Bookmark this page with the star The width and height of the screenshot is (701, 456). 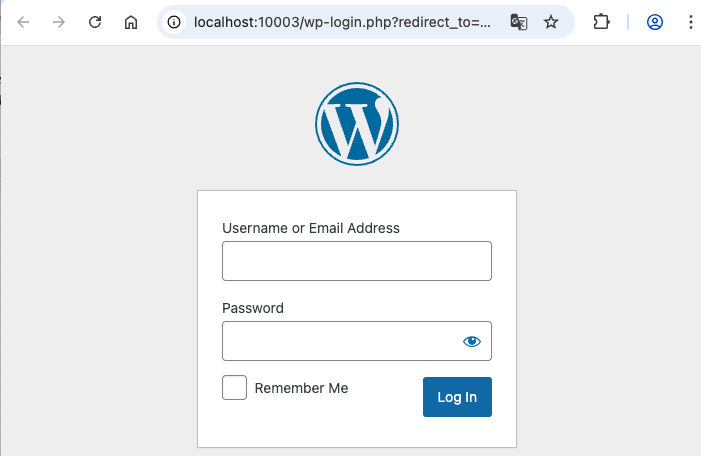point(551,22)
